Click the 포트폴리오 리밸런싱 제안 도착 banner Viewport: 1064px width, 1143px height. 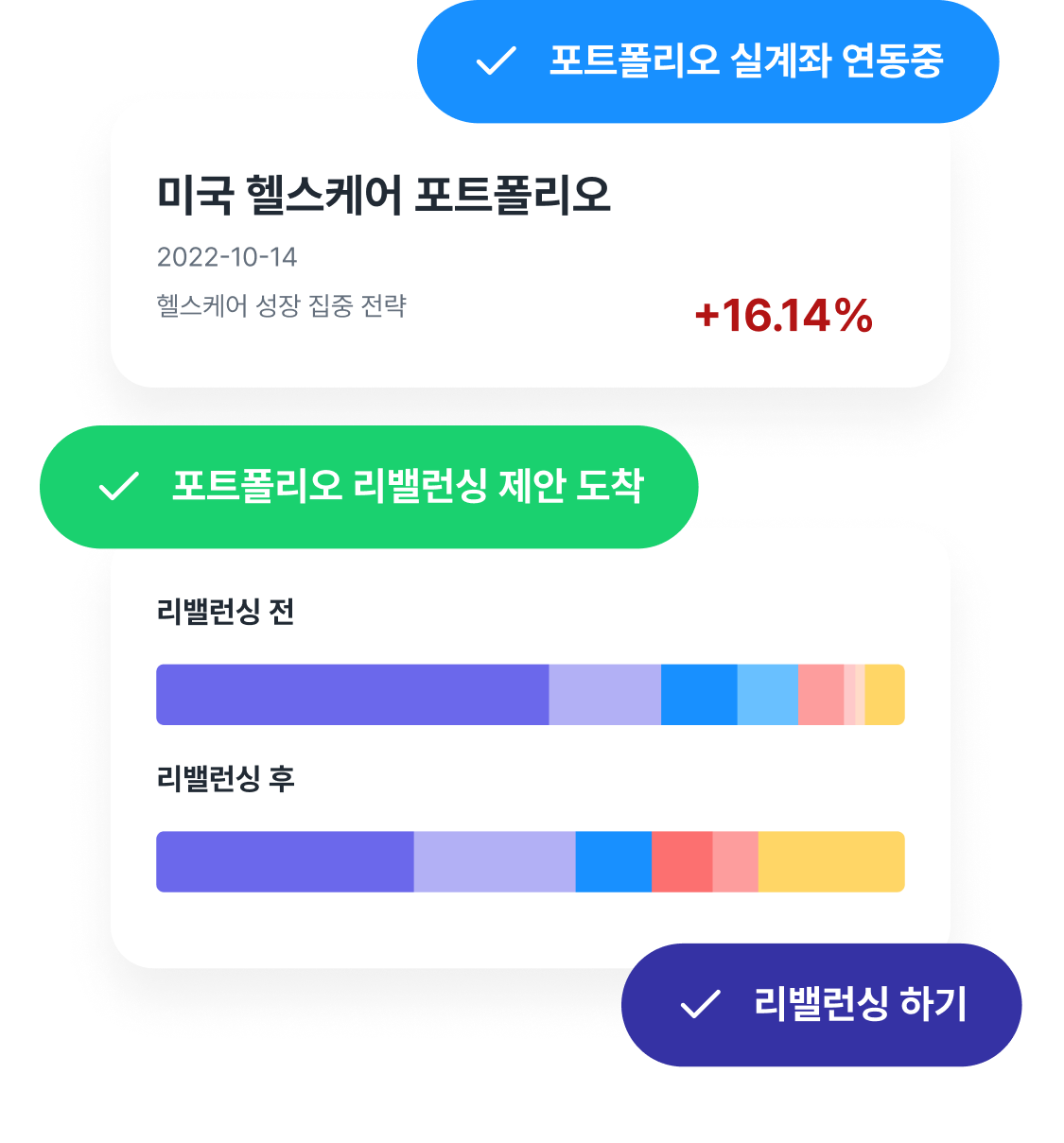pos(369,487)
